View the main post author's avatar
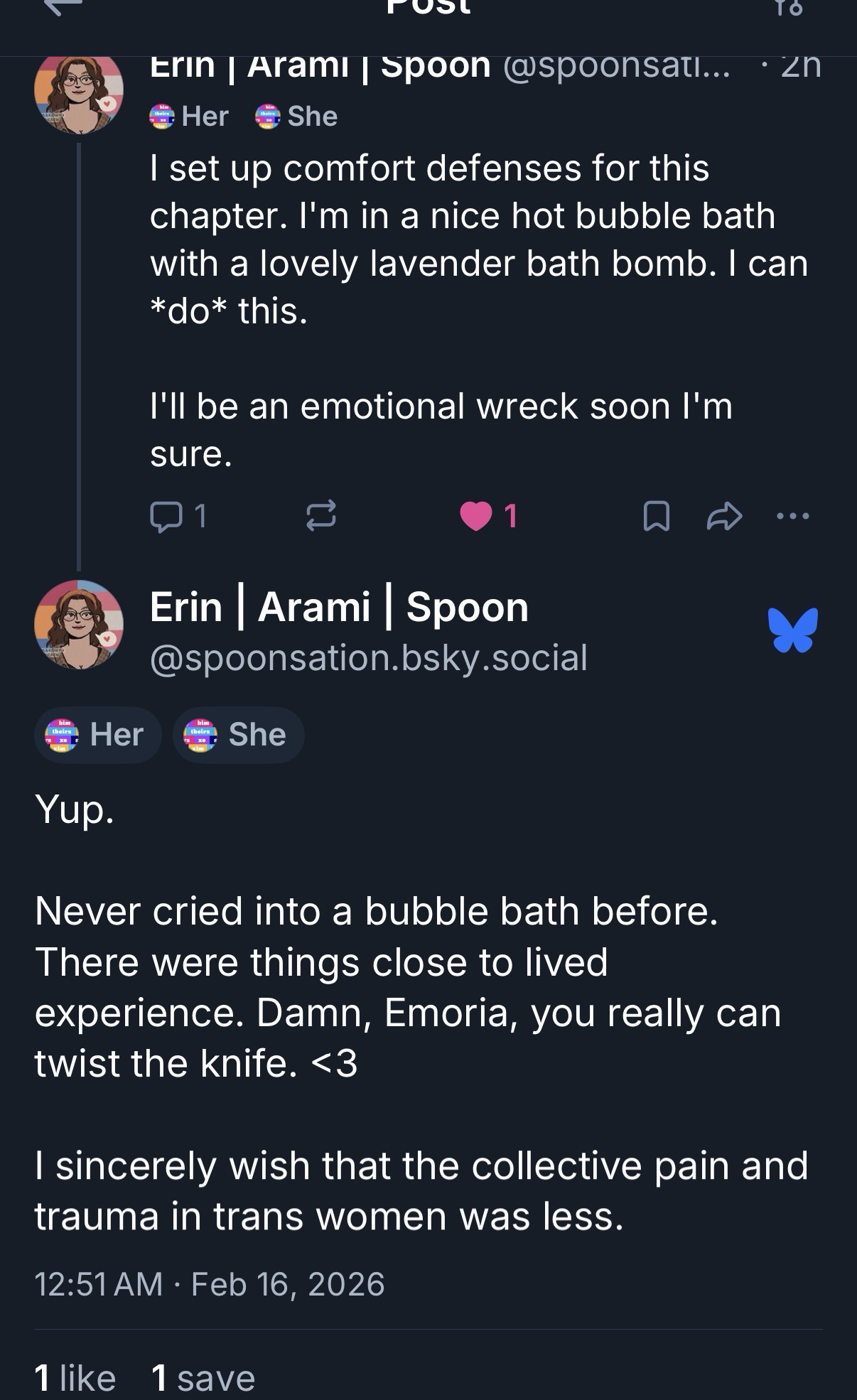The image size is (857, 1400). point(79,625)
